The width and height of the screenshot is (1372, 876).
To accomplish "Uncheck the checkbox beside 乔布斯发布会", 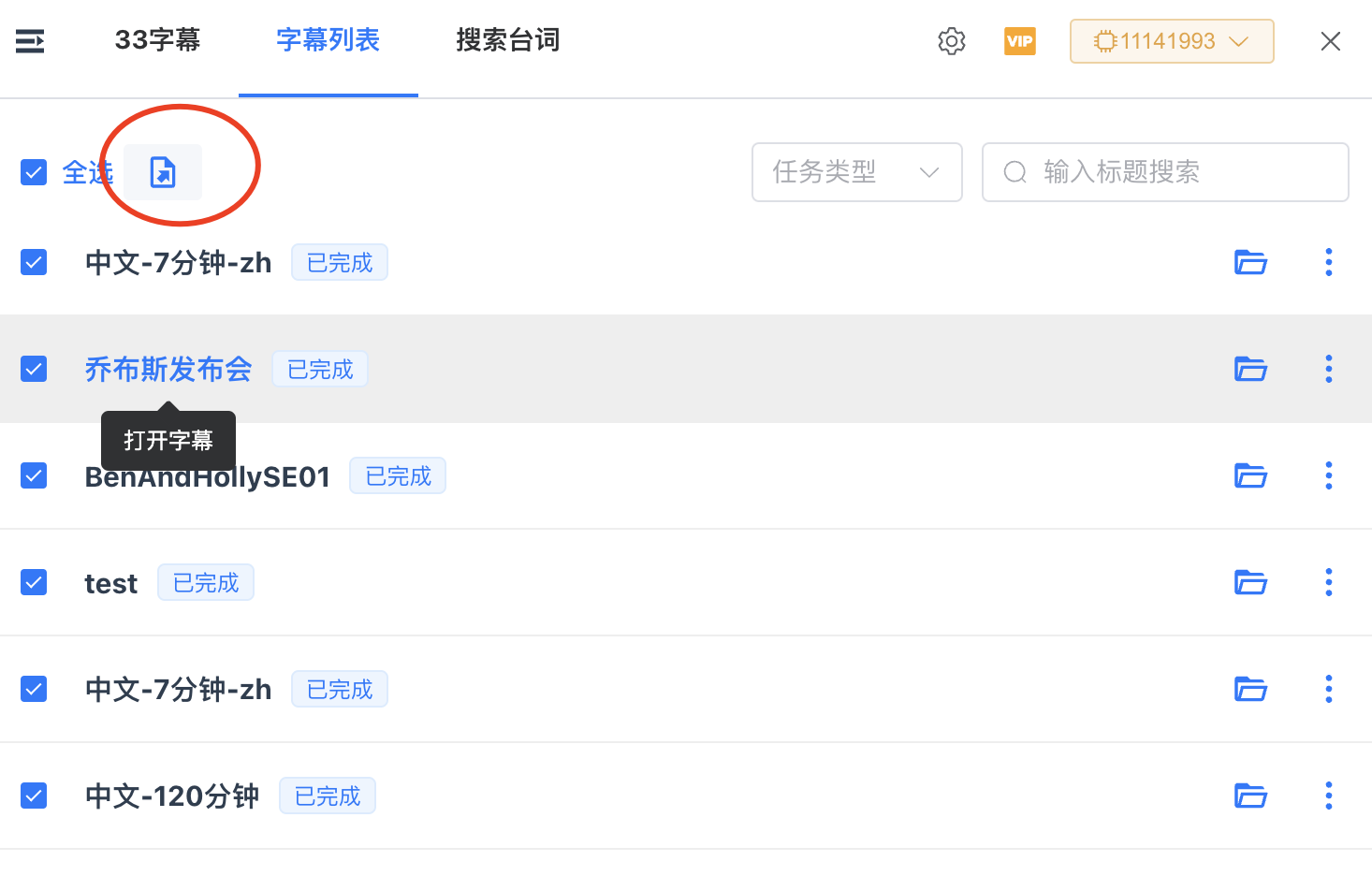I will [34, 369].
